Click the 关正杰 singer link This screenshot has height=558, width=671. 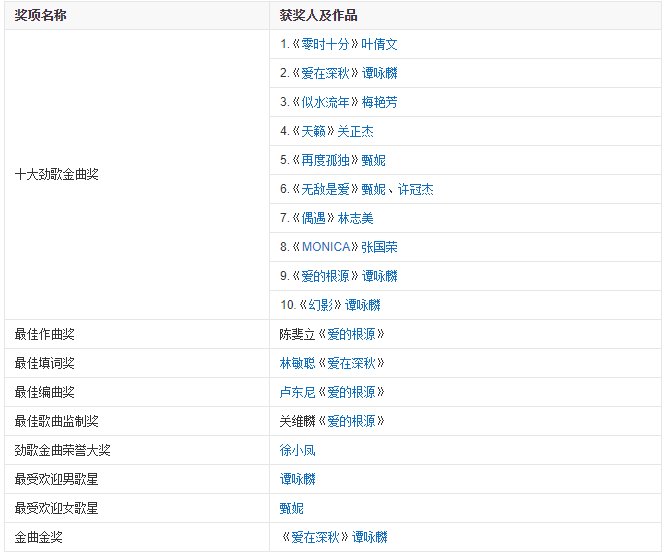coord(356,132)
